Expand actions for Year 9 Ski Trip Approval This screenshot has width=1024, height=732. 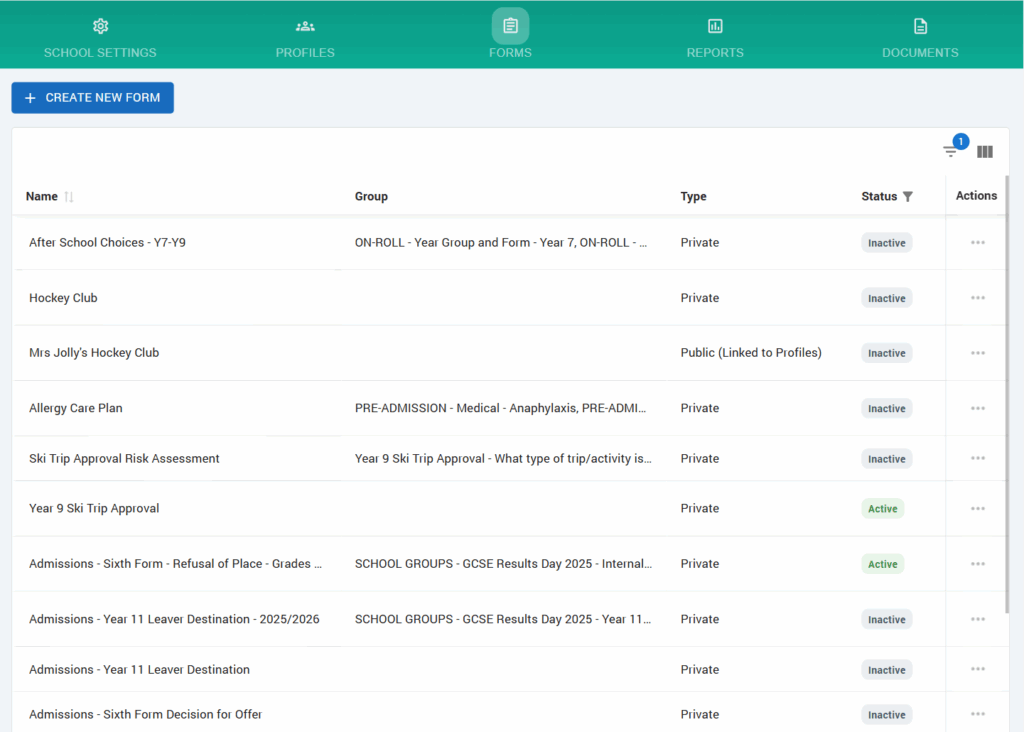tap(977, 508)
